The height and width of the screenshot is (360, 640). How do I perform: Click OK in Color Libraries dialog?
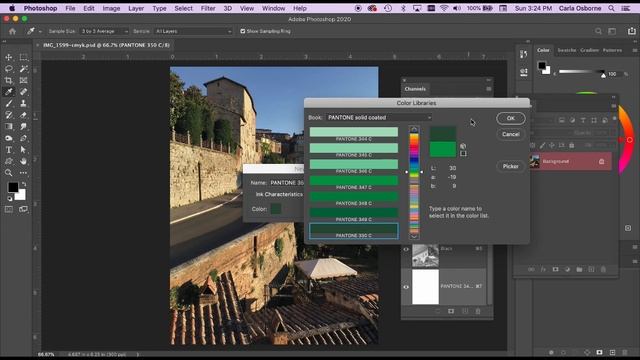[511, 118]
